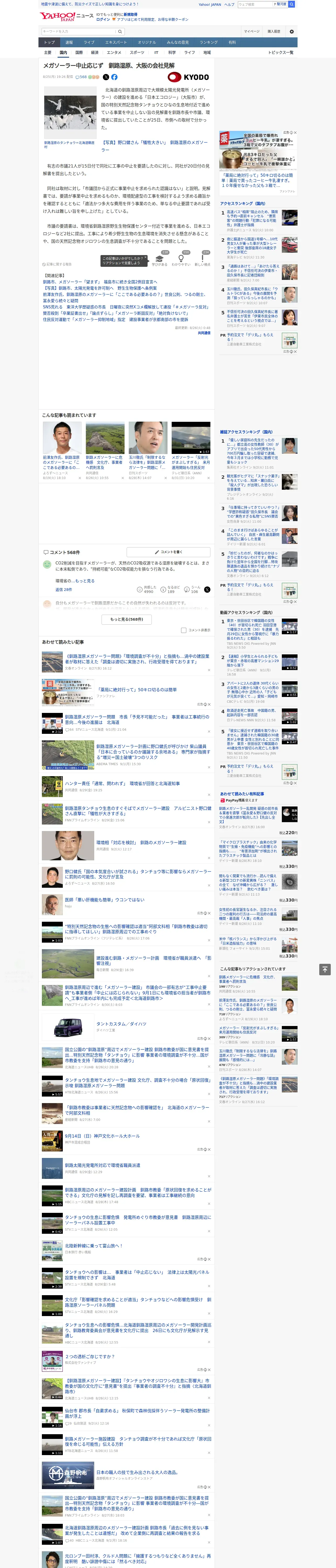Viewport: 336px width, 1568px height.
Task: Click the first commenter's green avatar
Action: click(47, 564)
